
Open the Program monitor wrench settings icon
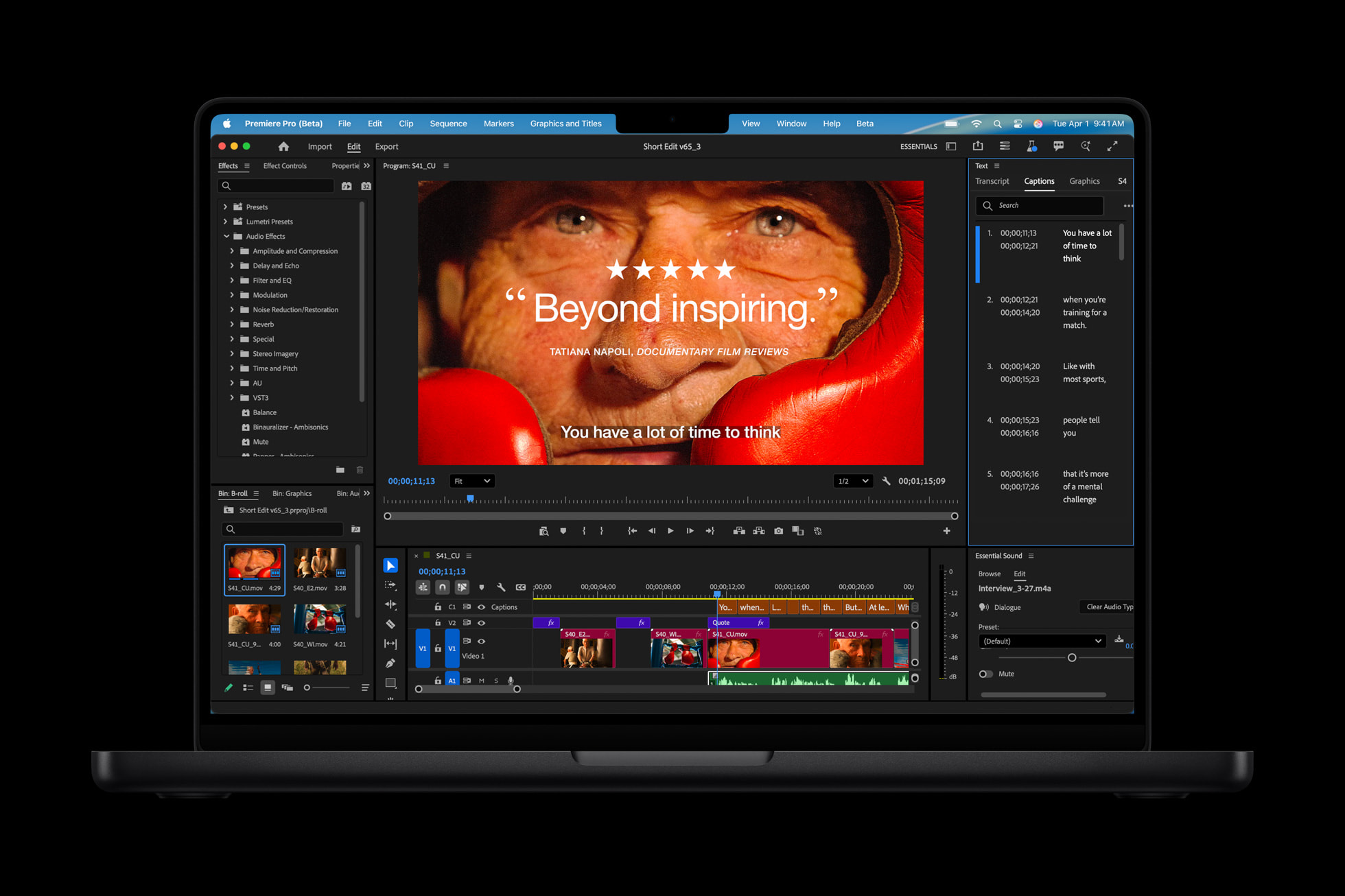click(886, 481)
